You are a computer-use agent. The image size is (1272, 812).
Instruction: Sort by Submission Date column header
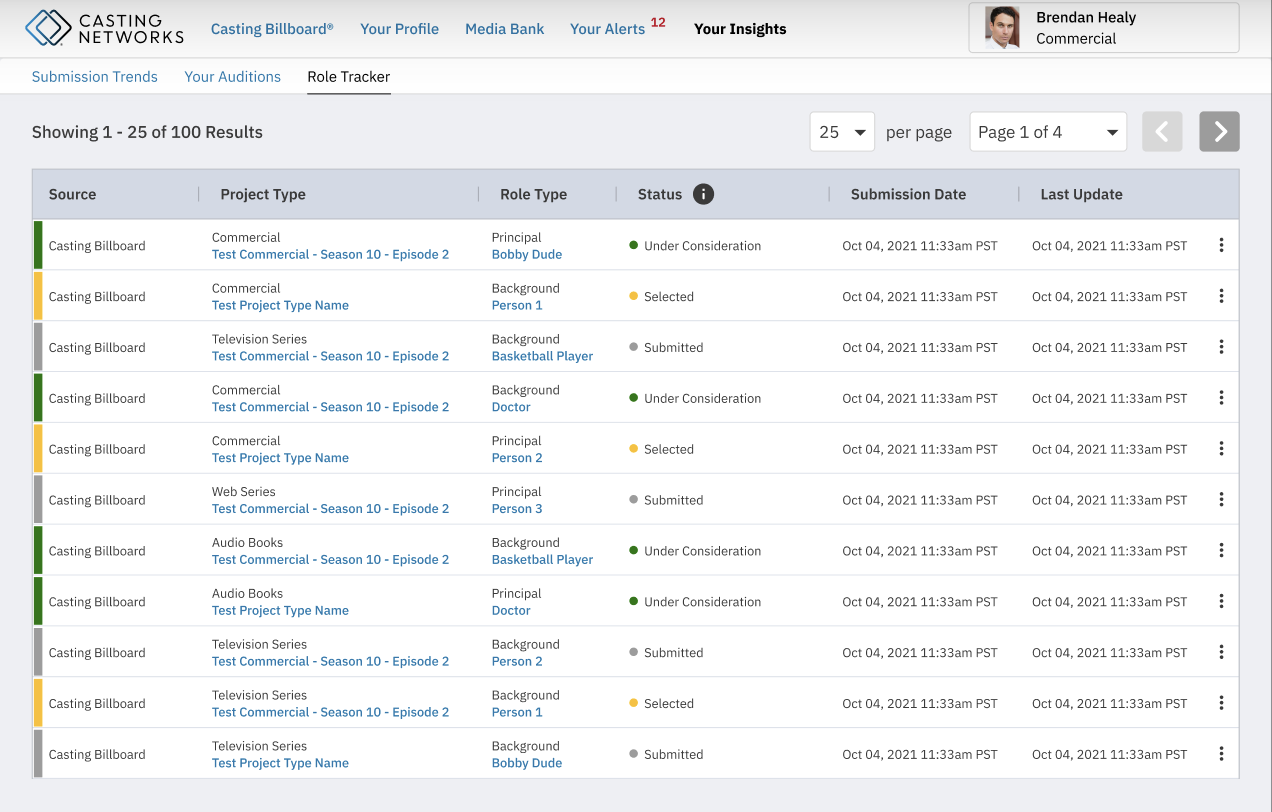tap(908, 195)
